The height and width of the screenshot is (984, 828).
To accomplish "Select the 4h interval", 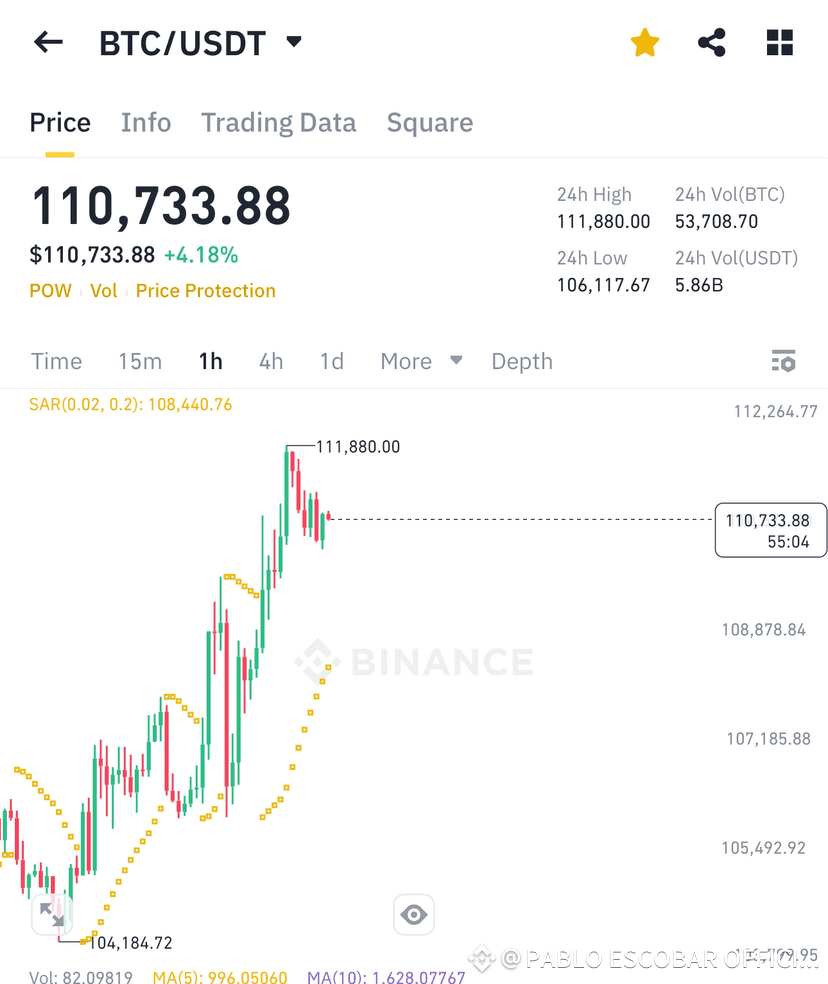I will (271, 361).
